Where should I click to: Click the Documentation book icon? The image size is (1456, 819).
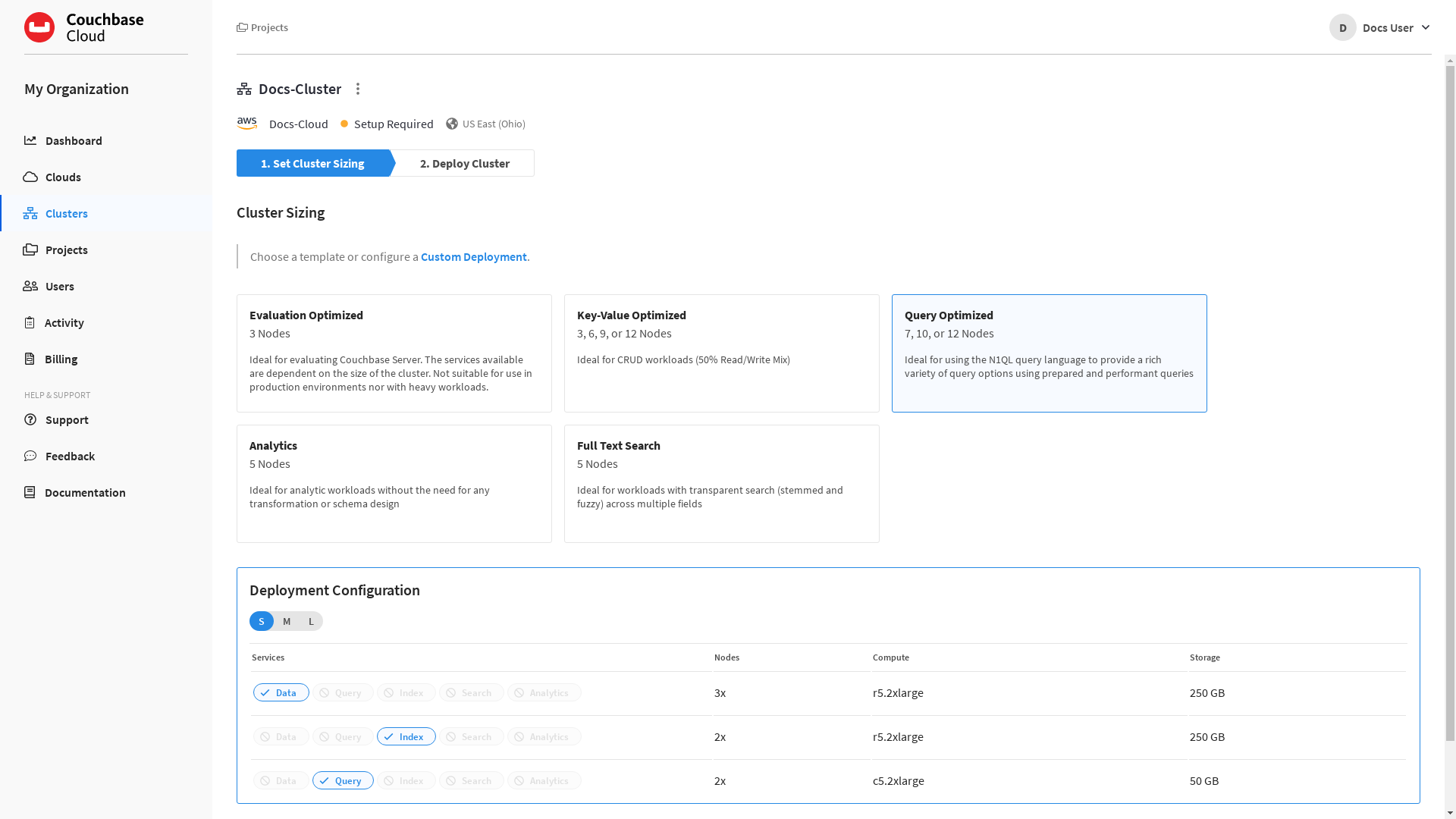tap(30, 492)
